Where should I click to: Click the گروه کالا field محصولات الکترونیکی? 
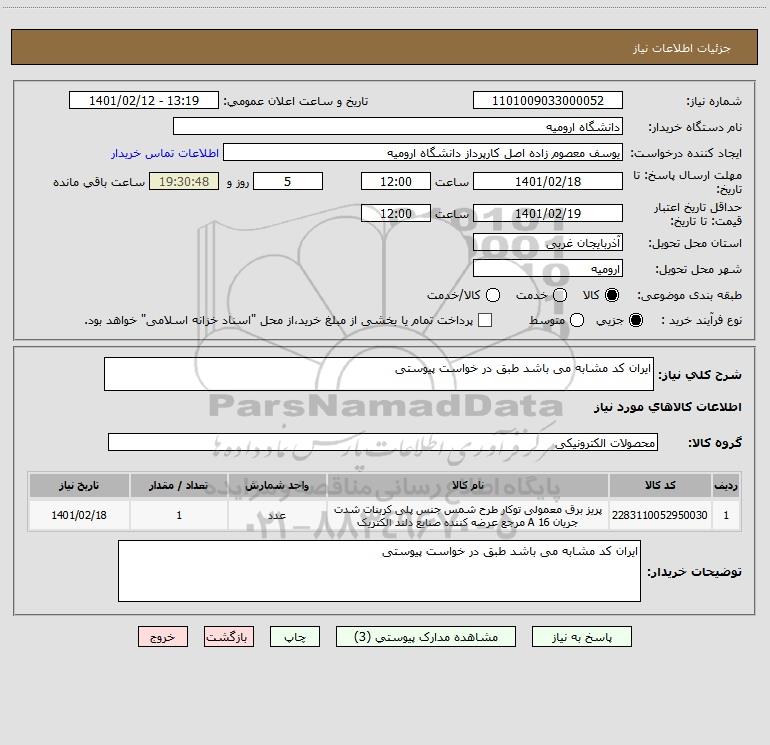tap(383, 442)
